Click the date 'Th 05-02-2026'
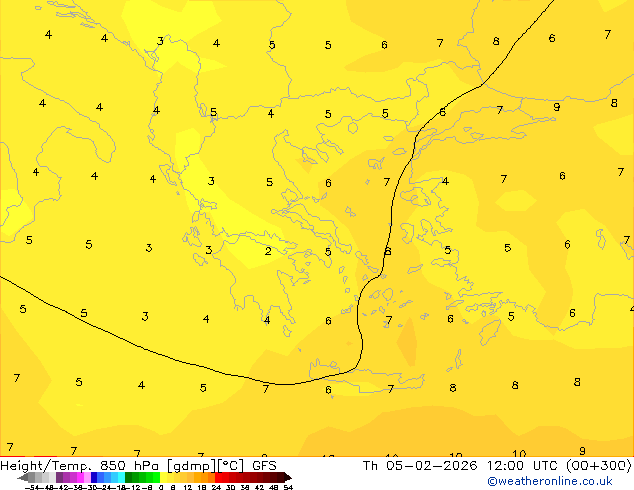 click(x=420, y=465)
